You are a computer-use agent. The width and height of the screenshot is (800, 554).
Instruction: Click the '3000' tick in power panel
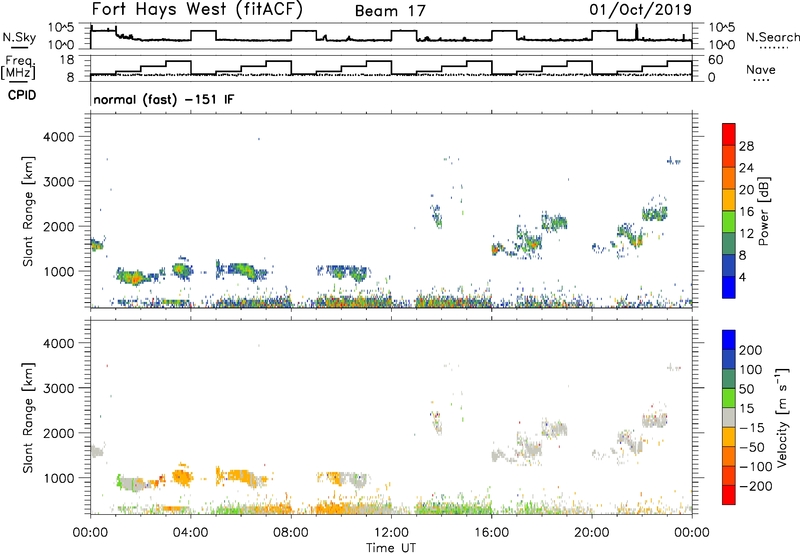click(59, 182)
